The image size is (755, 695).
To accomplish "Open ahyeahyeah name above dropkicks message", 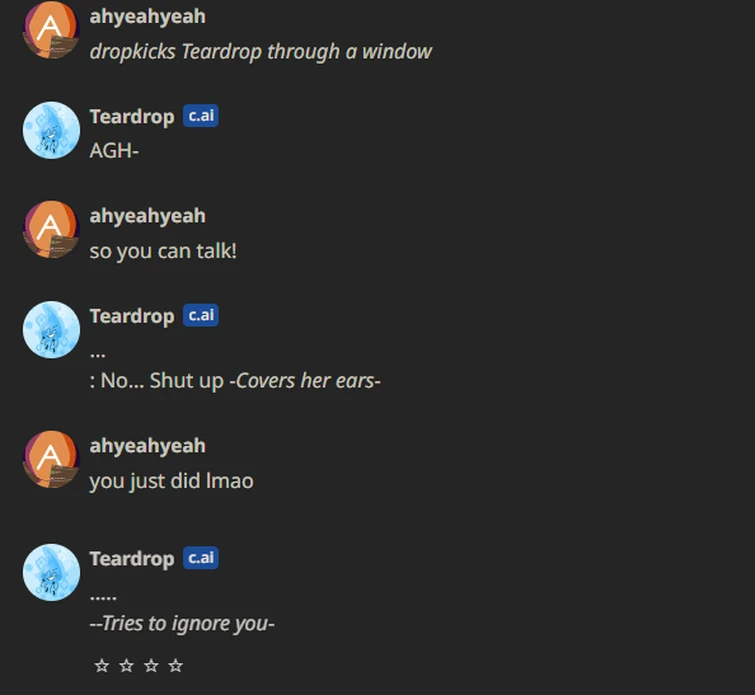I will pyautogui.click(x=147, y=17).
